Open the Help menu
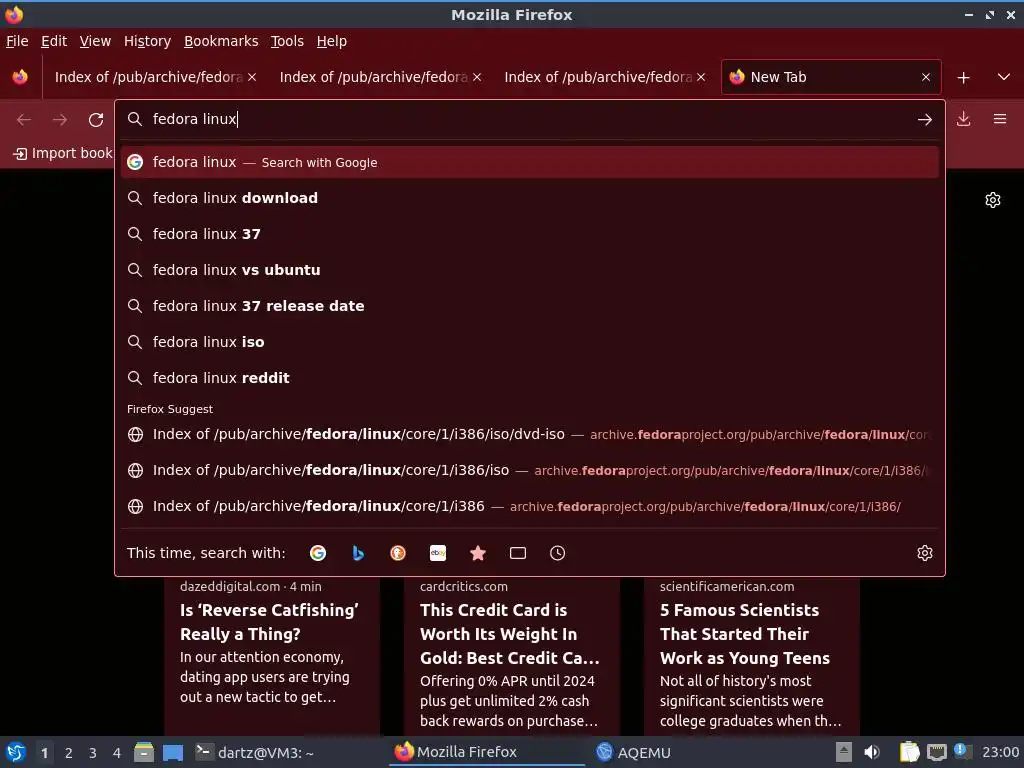The image size is (1024, 768). point(332,41)
